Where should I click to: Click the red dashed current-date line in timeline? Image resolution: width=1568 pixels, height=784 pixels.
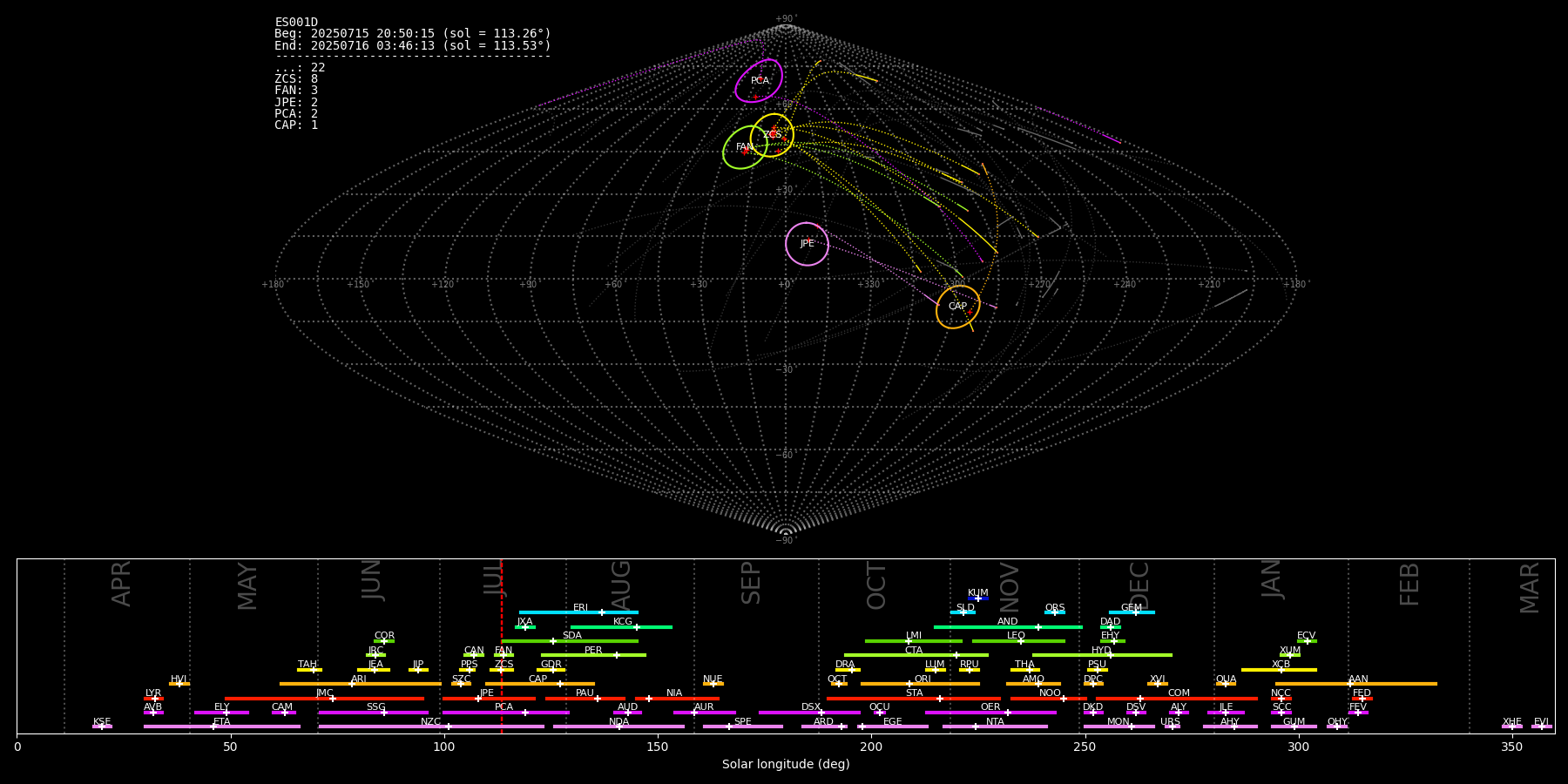[502, 645]
